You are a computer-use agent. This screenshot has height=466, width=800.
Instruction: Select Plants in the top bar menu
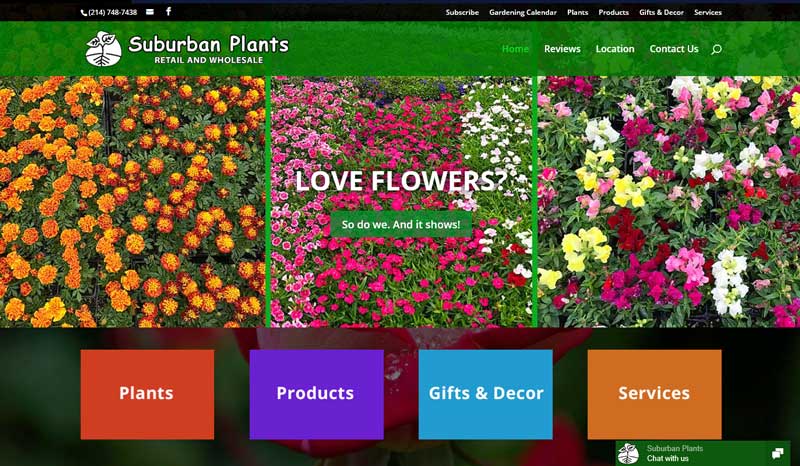click(x=578, y=12)
